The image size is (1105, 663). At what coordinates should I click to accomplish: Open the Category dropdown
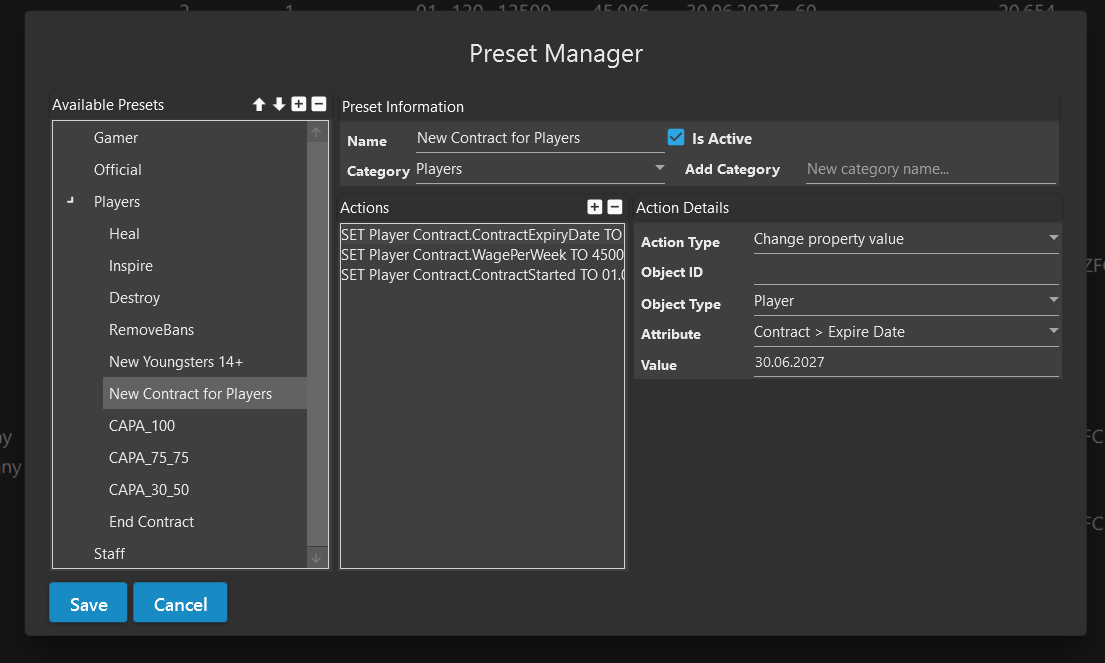[x=540, y=169]
